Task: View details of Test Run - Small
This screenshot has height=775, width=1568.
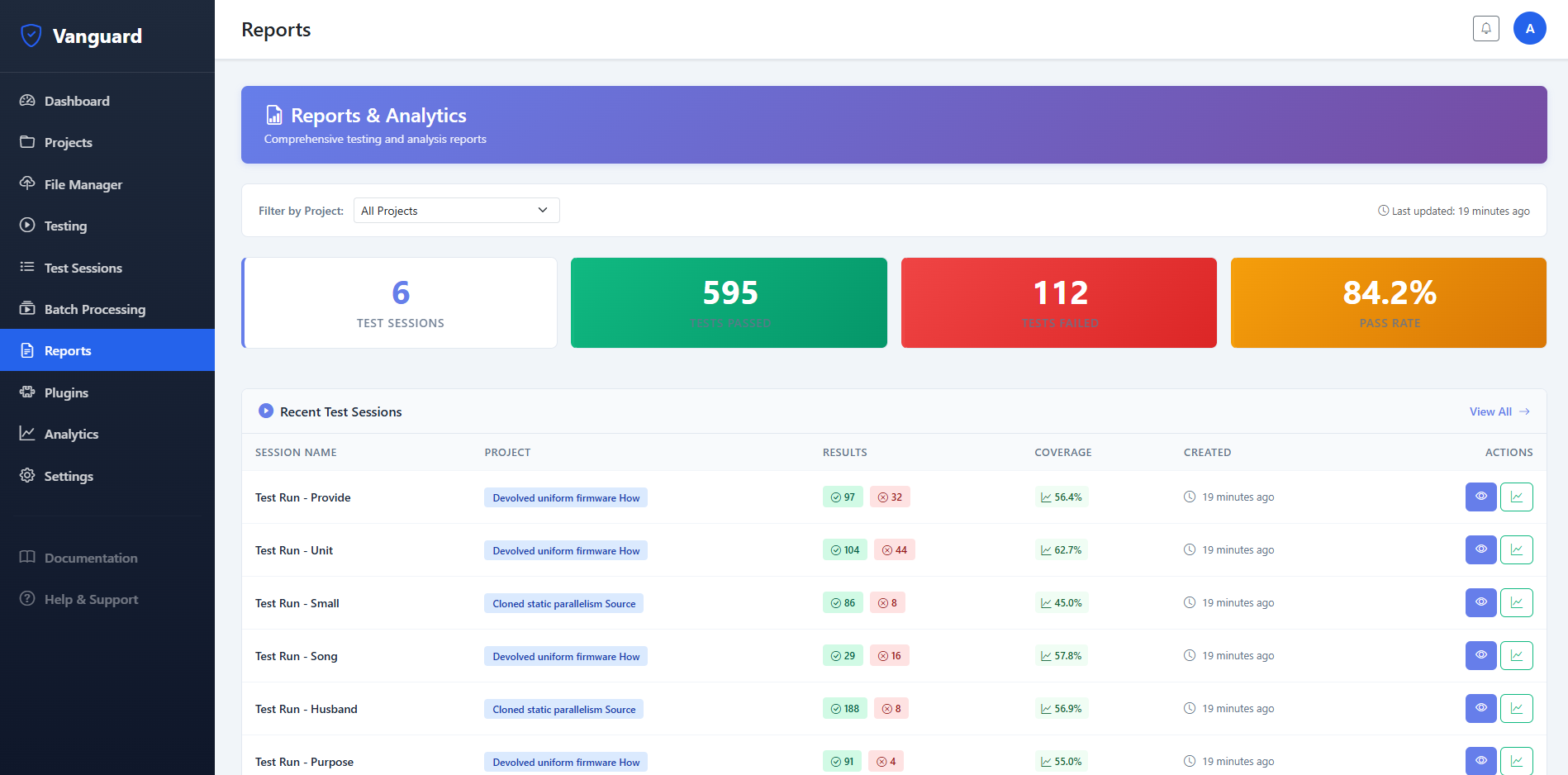Action: pyautogui.click(x=1480, y=603)
